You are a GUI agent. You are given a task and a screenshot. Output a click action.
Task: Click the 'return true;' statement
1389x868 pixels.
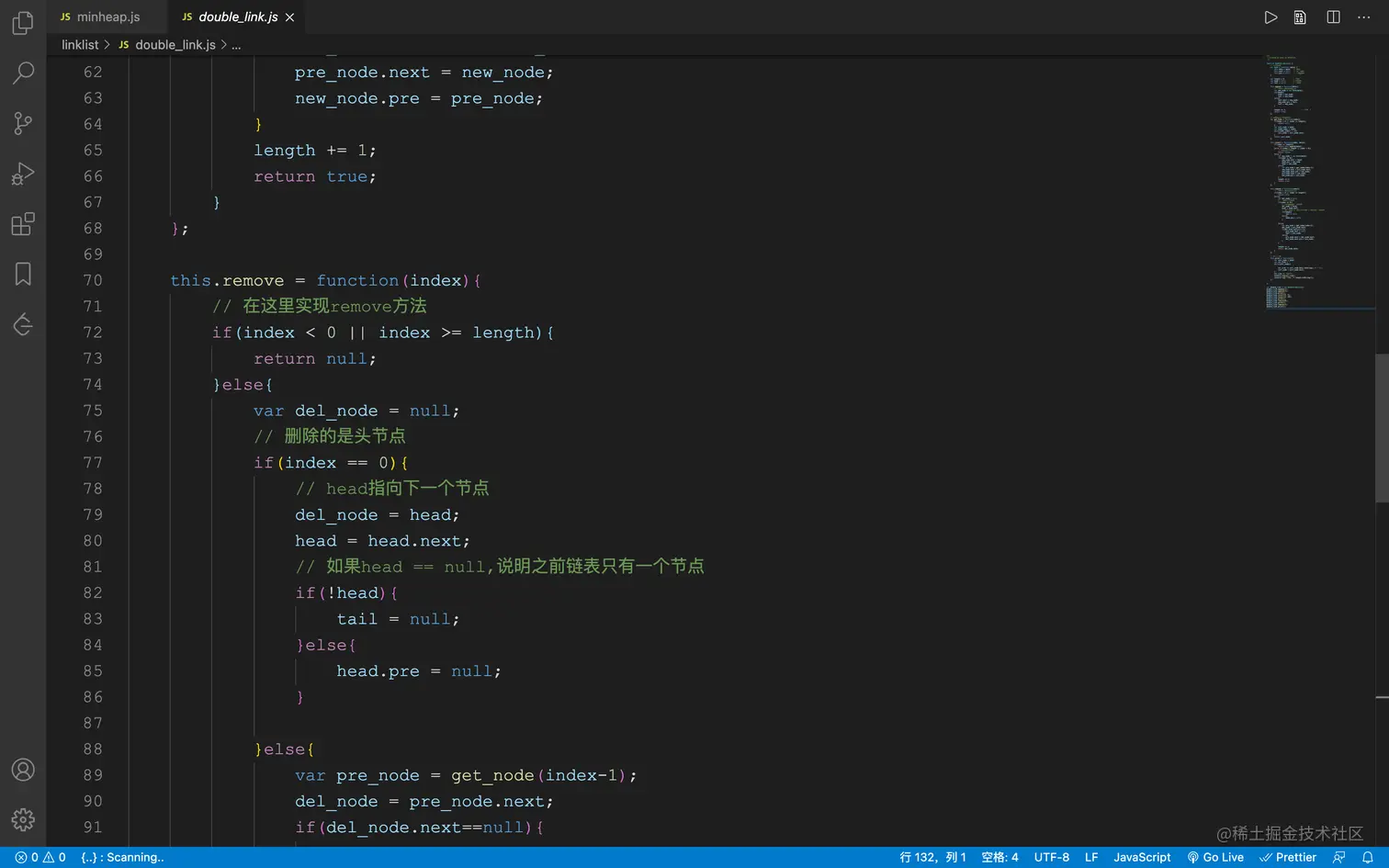pyautogui.click(x=315, y=176)
